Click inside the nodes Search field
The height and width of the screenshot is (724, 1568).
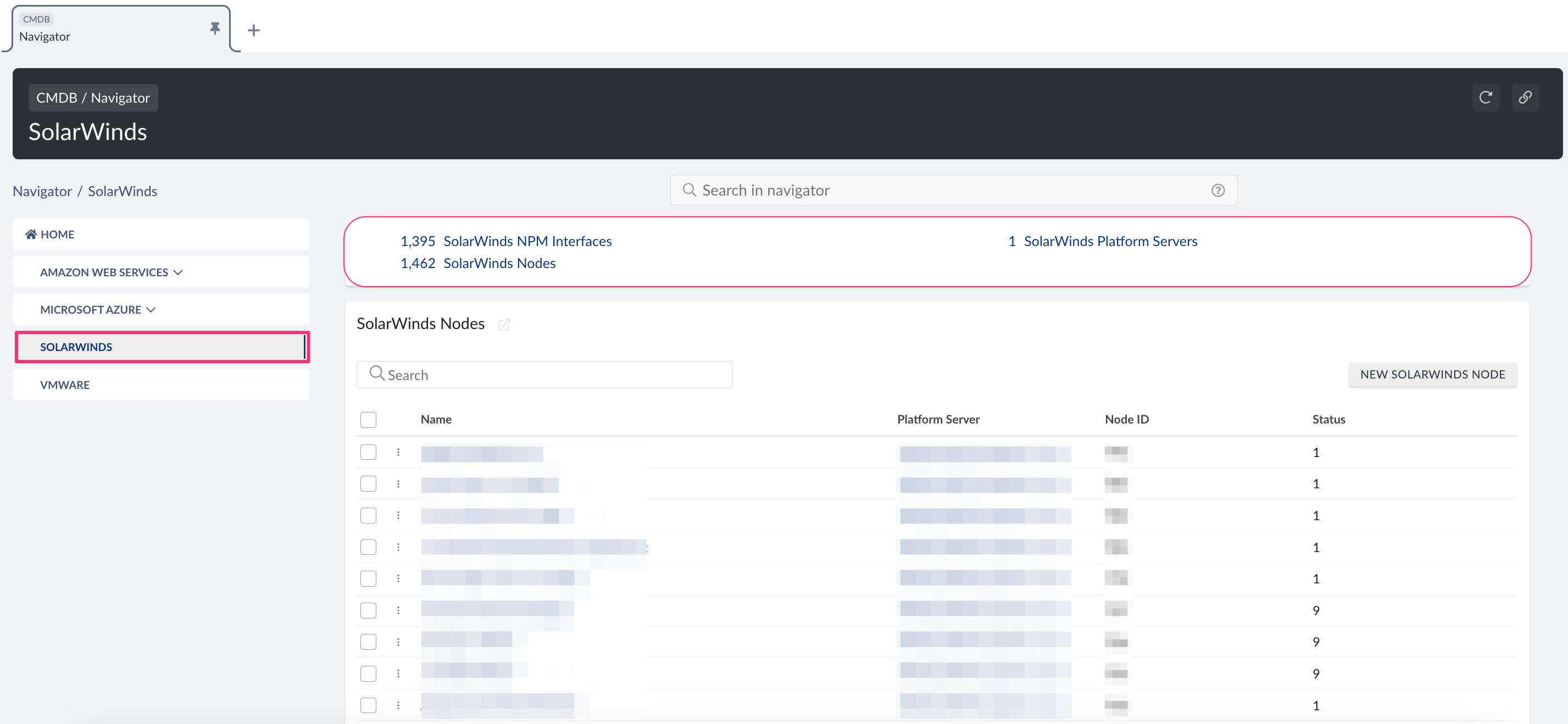tap(544, 374)
